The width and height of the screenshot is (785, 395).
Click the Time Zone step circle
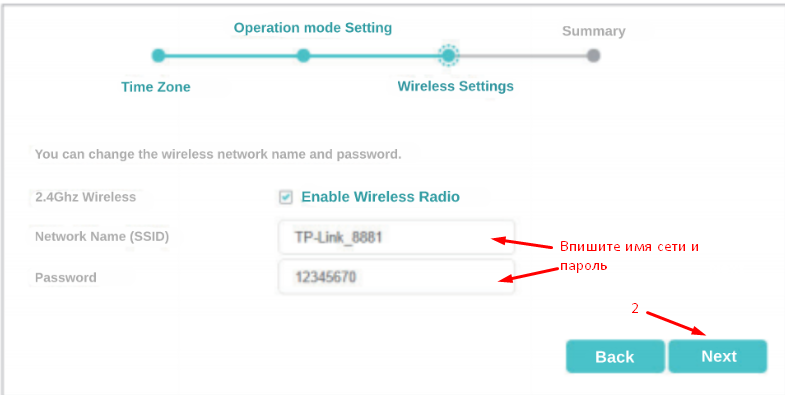click(158, 56)
